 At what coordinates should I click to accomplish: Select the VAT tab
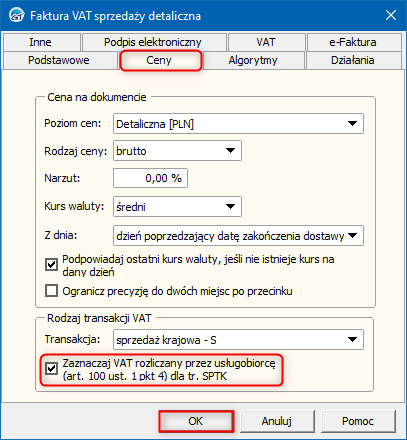coord(266,42)
